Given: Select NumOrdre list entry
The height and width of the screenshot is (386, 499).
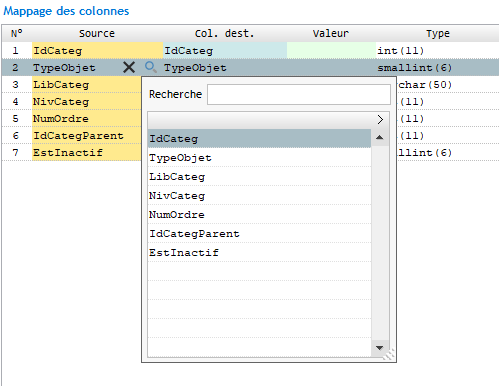Looking at the screenshot, I should pyautogui.click(x=259, y=215).
